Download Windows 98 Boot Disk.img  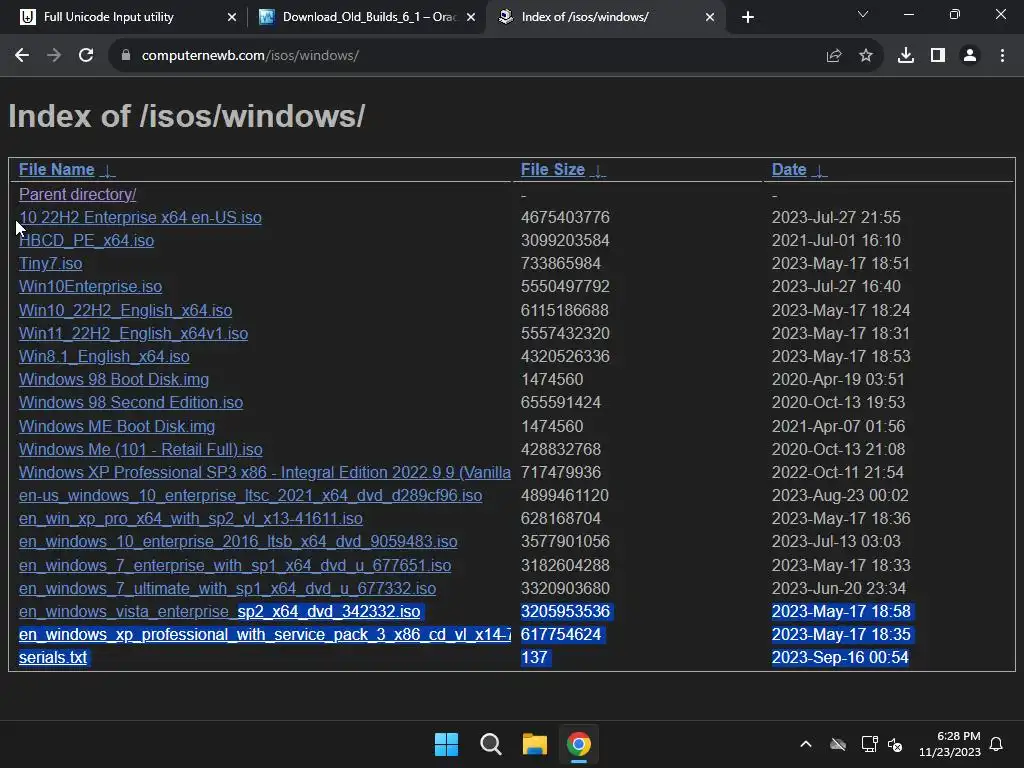(x=114, y=379)
